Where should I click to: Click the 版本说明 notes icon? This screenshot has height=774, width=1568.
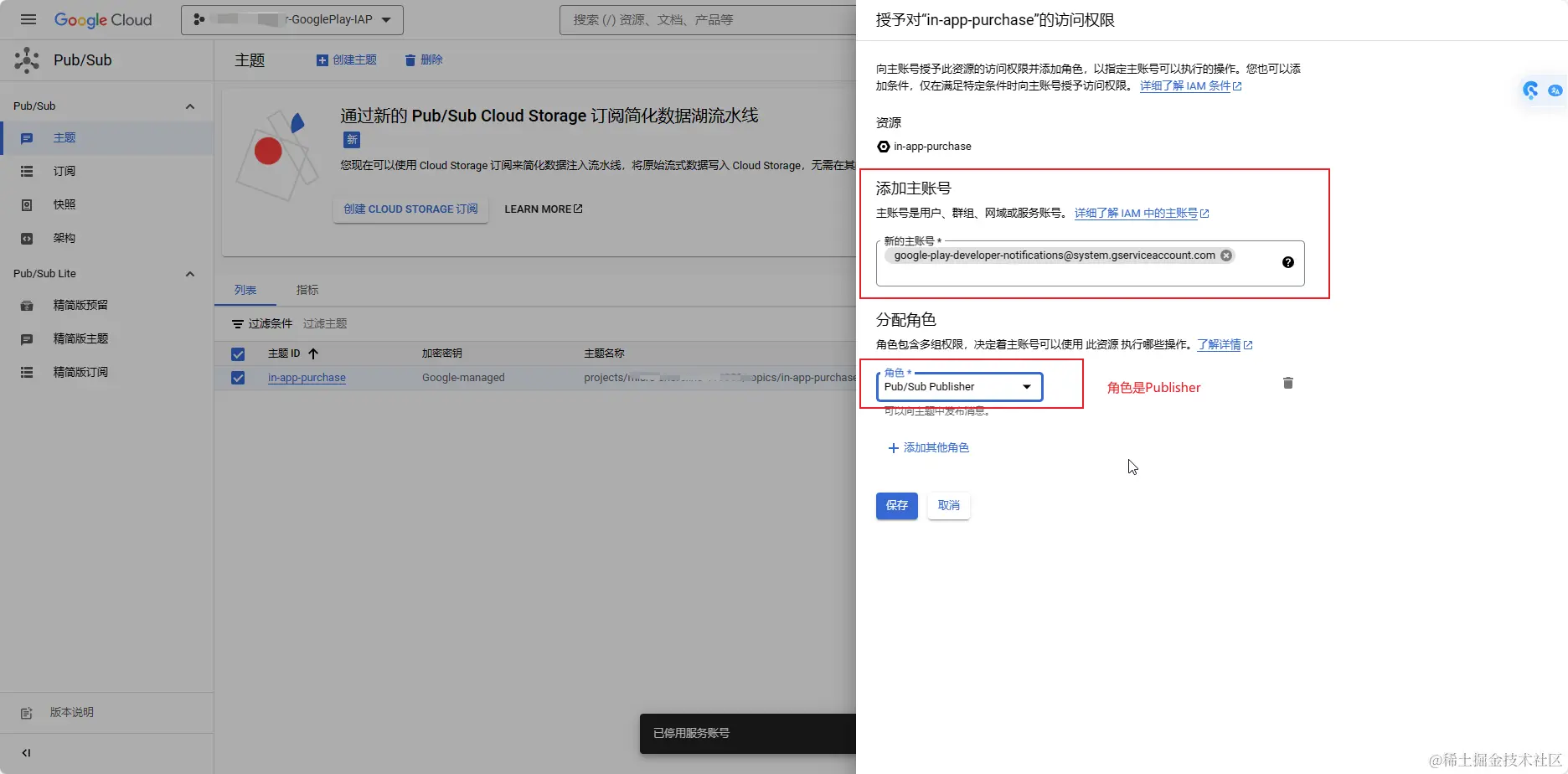[x=27, y=713]
